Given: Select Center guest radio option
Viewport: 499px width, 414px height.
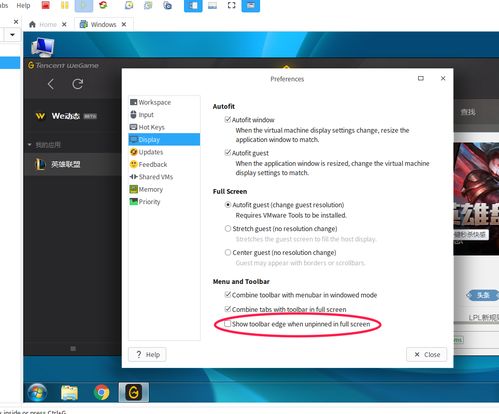Looking at the screenshot, I should (228, 252).
